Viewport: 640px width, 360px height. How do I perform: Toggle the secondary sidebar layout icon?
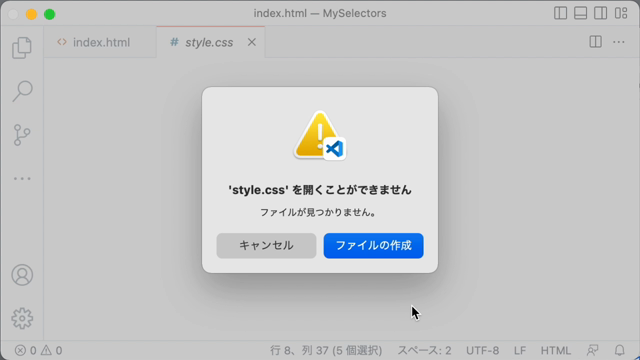(x=600, y=13)
